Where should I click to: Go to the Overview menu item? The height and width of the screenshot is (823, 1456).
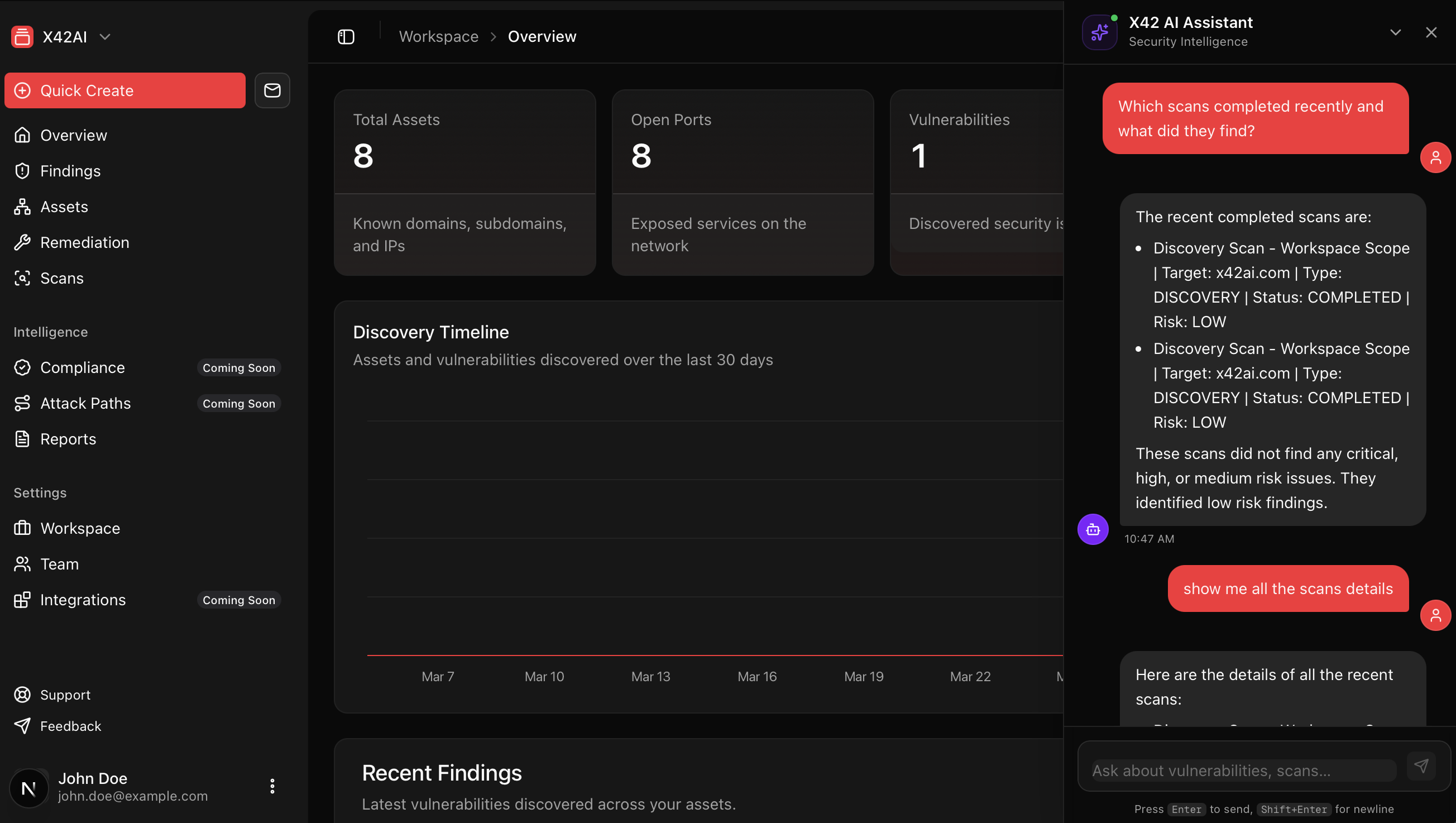click(73, 135)
